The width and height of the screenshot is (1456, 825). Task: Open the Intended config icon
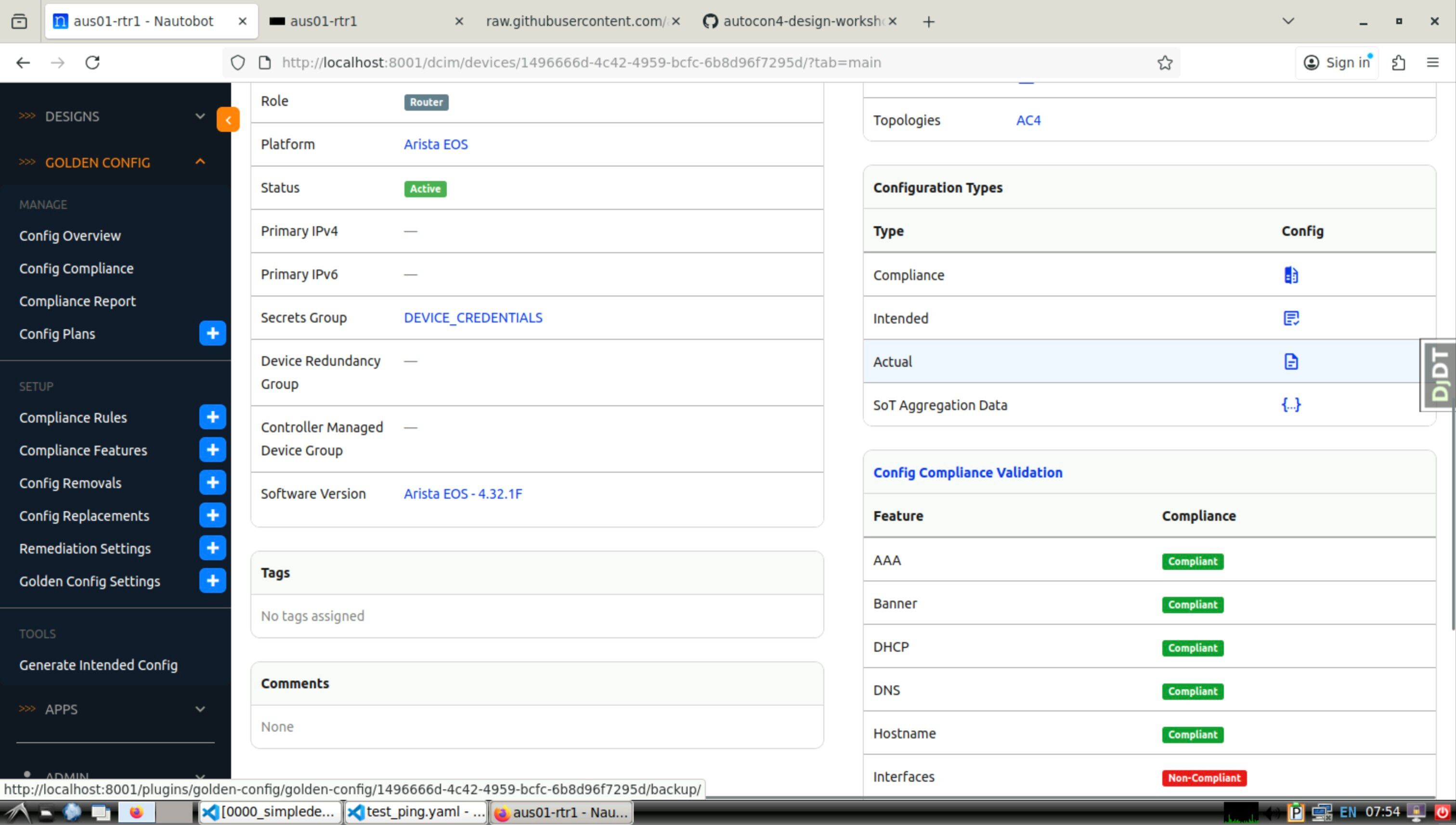click(1290, 319)
